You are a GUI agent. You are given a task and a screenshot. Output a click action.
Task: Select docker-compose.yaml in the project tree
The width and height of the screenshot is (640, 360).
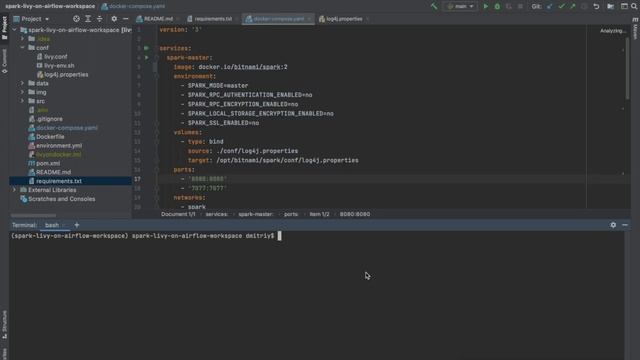(x=67, y=128)
